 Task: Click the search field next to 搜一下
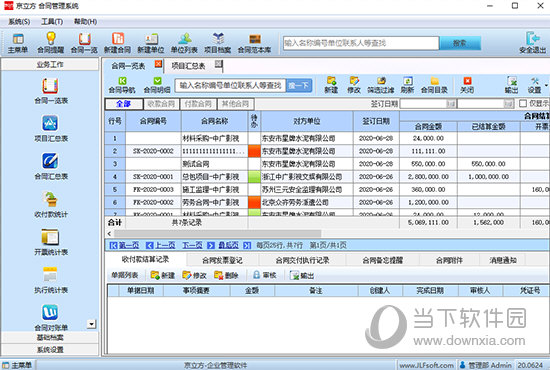click(x=231, y=85)
